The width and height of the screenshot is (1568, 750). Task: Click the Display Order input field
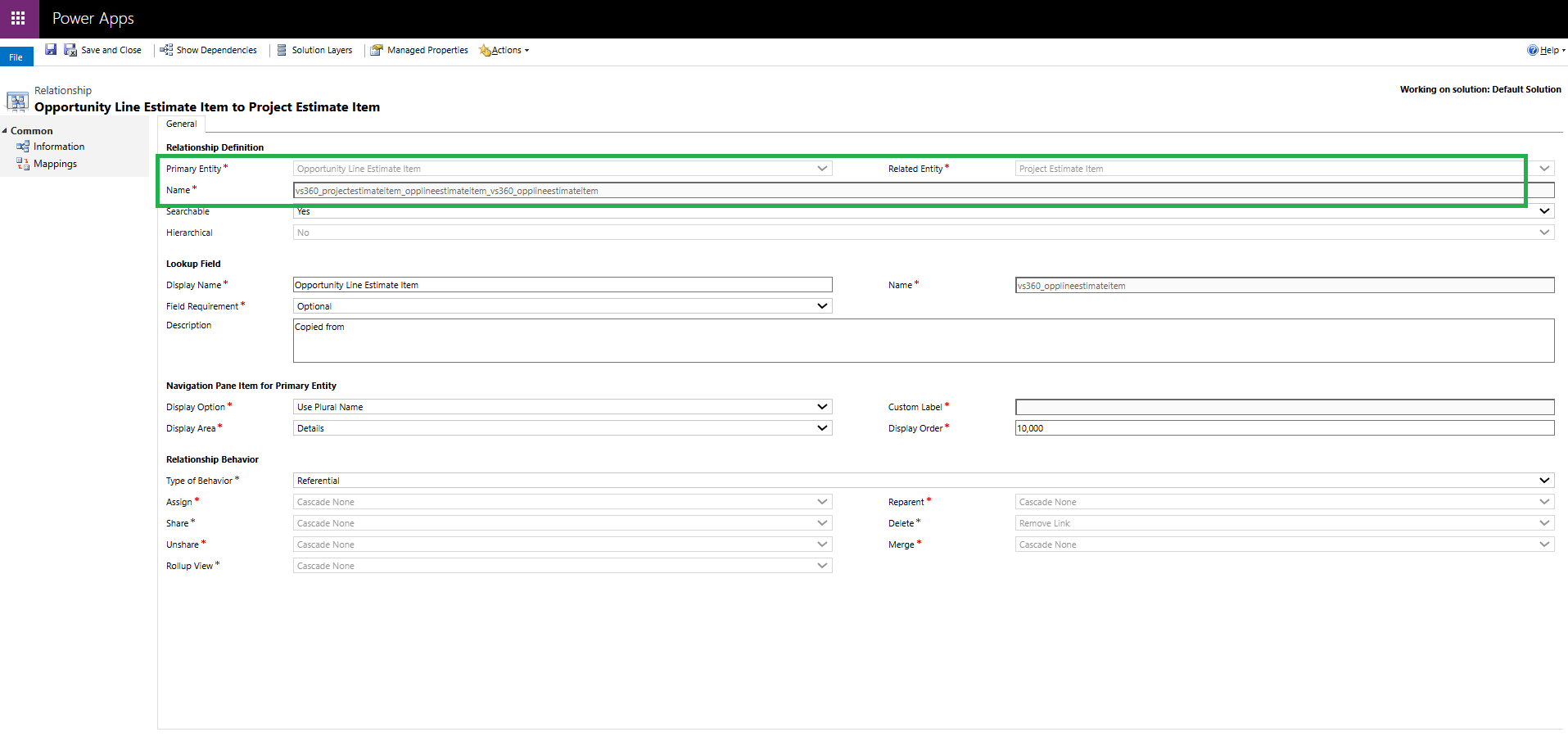click(1285, 428)
